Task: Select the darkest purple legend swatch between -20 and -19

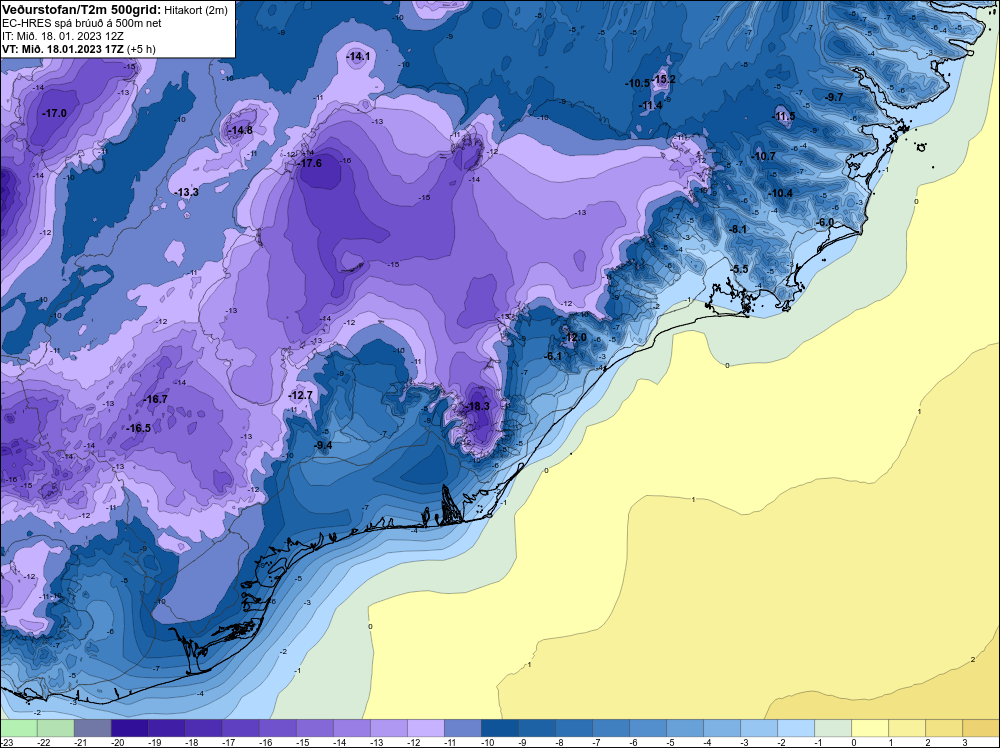Action: [129, 728]
